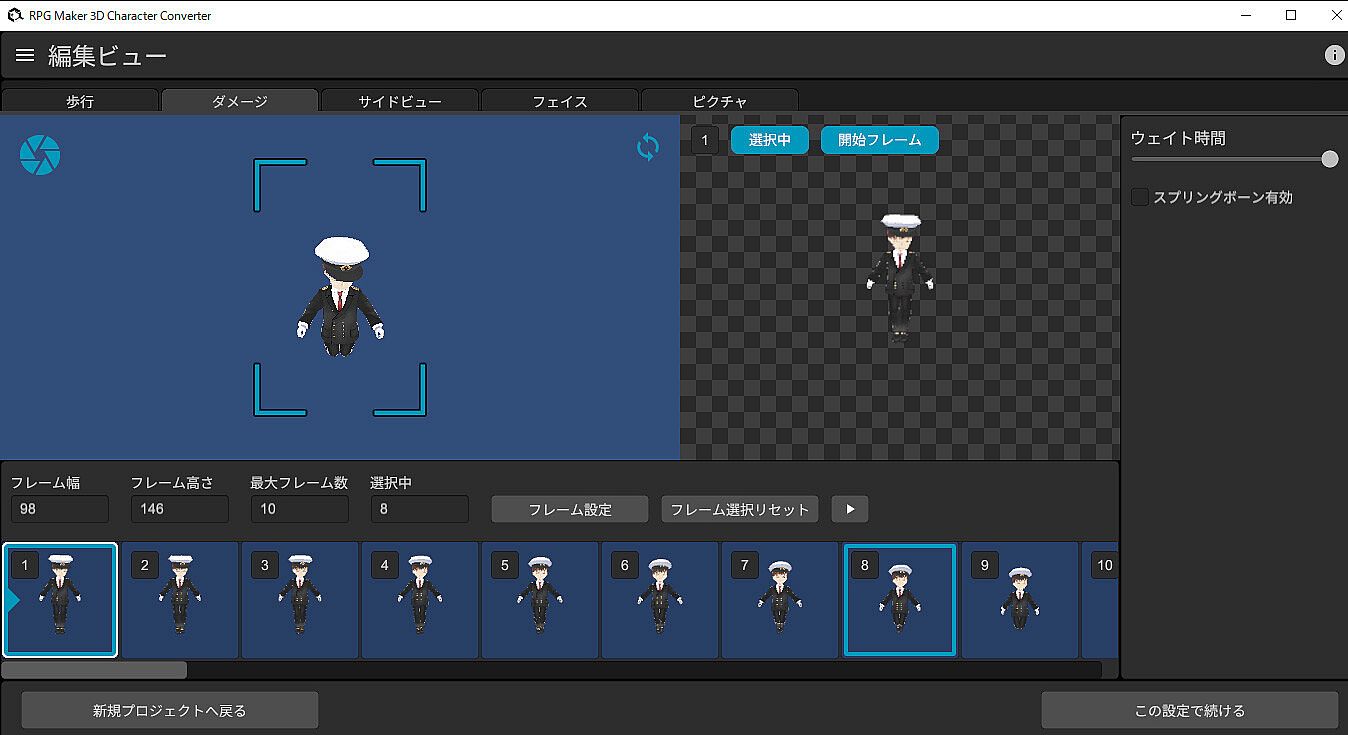The width and height of the screenshot is (1348, 735).
Task: Click the rotate/refresh view icon
Action: pos(648,148)
